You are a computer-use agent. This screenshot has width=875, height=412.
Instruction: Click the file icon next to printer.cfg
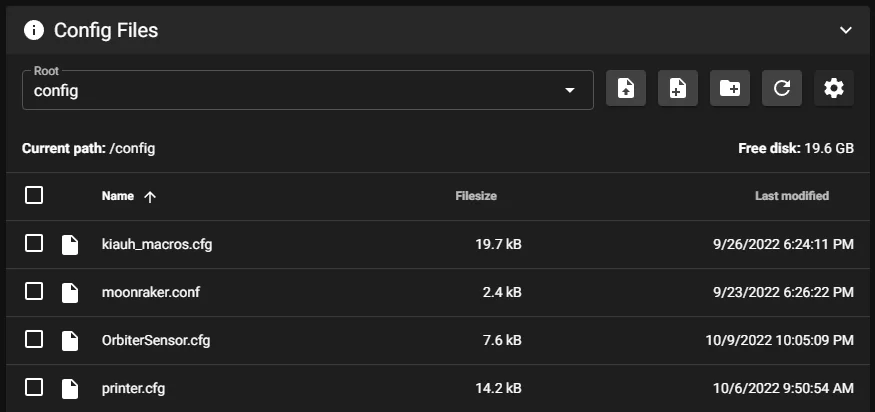(69, 387)
